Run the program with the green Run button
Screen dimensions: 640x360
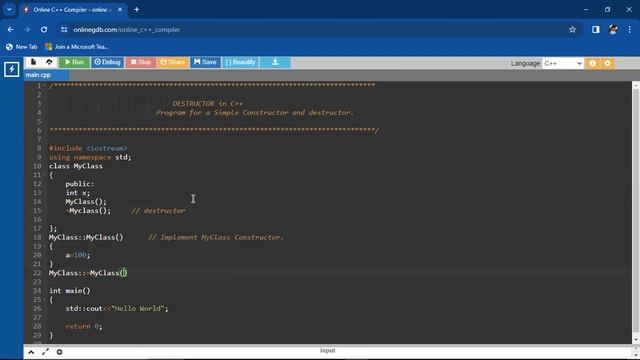74,62
